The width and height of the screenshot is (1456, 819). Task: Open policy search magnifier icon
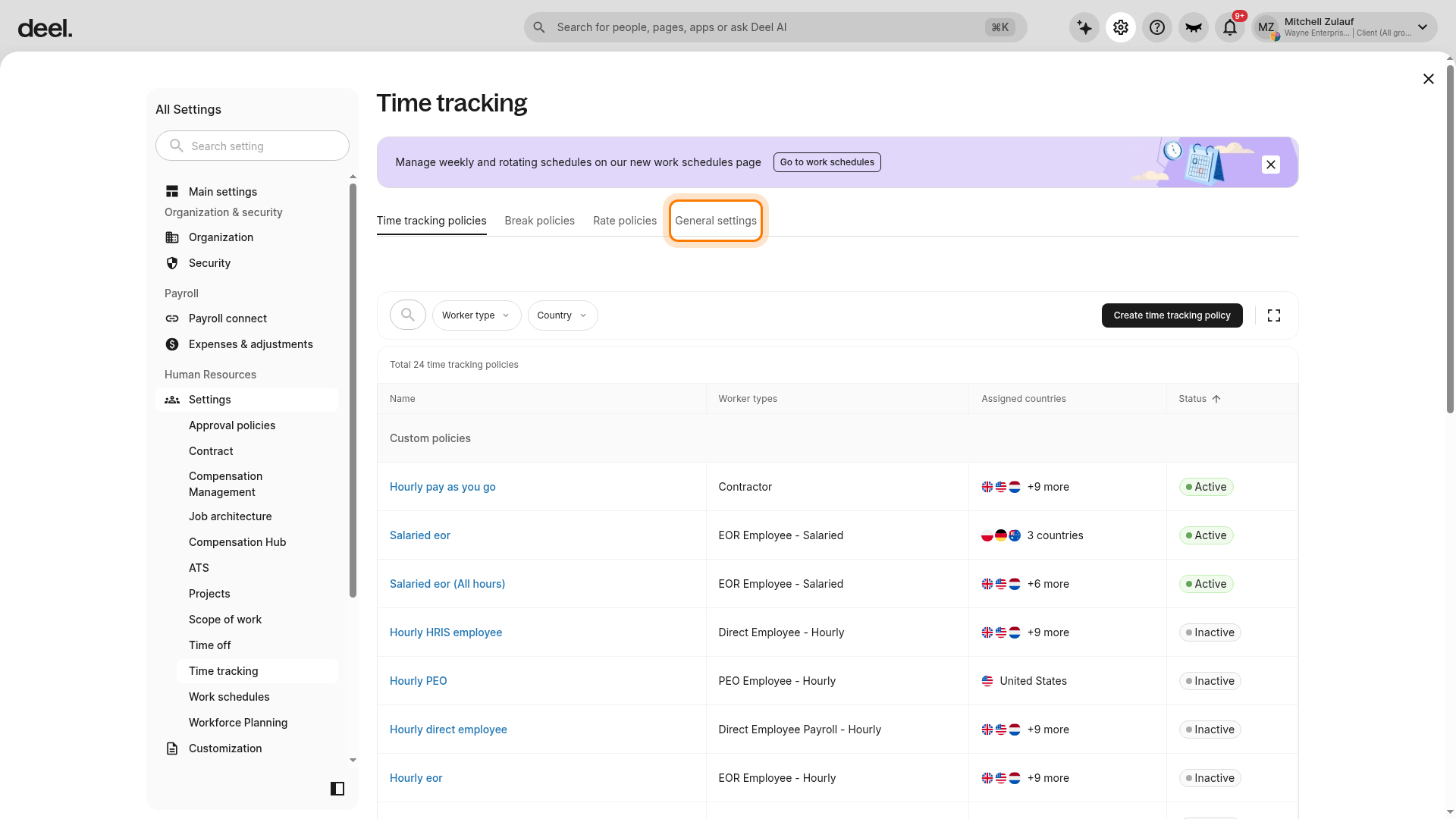pos(408,315)
